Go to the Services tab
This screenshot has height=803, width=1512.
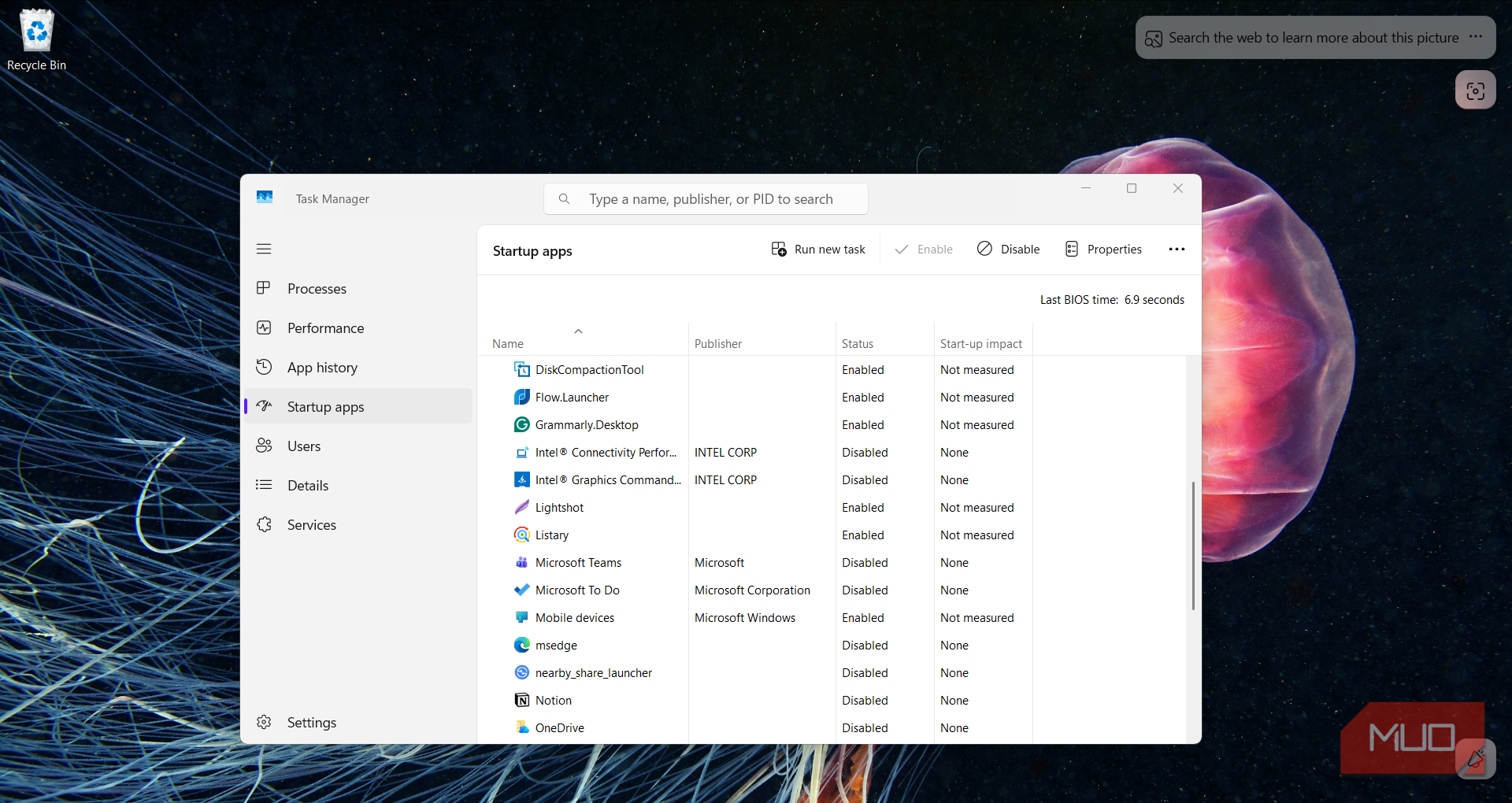pyautogui.click(x=358, y=524)
